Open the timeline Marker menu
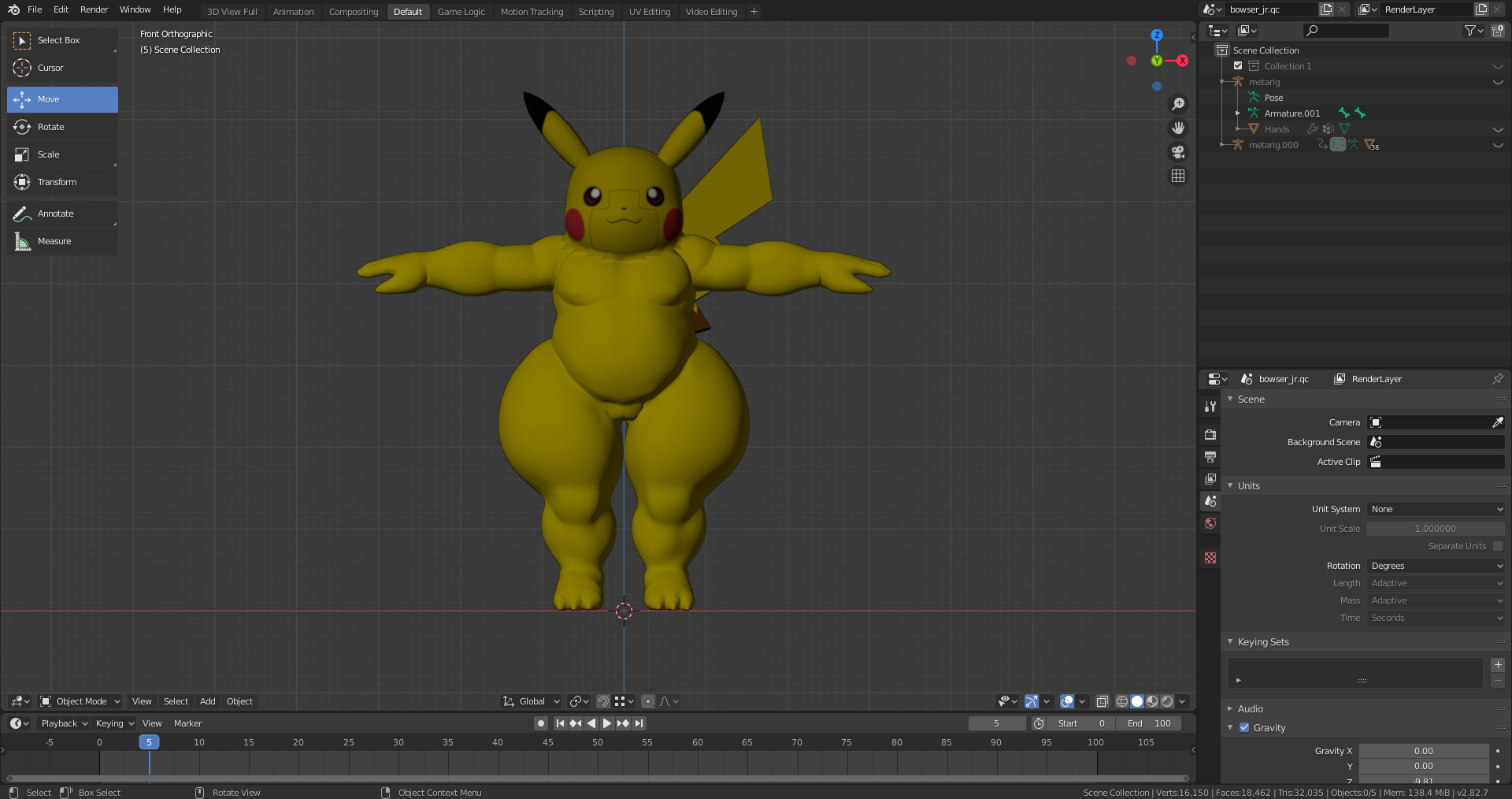The height and width of the screenshot is (799, 1512). (187, 723)
